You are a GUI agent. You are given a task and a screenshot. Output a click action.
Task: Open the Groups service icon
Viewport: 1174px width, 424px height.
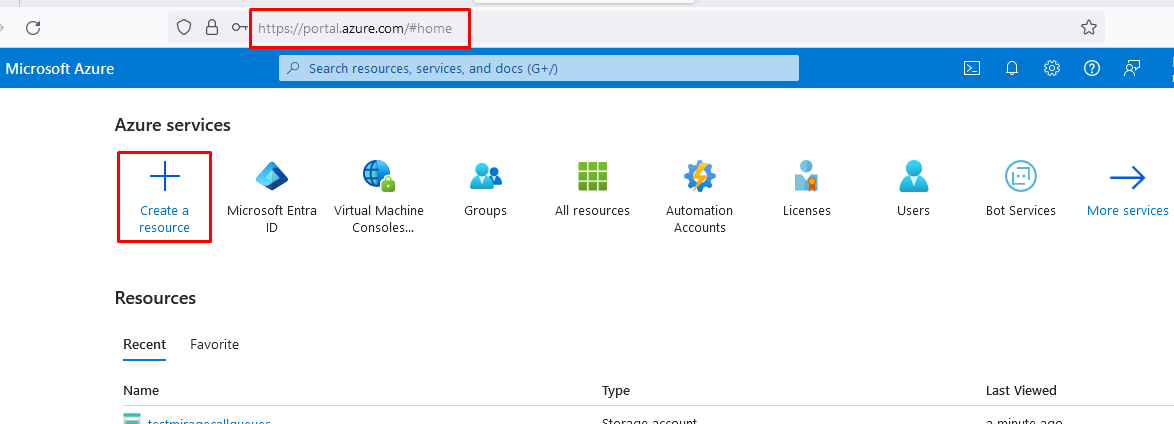click(485, 176)
